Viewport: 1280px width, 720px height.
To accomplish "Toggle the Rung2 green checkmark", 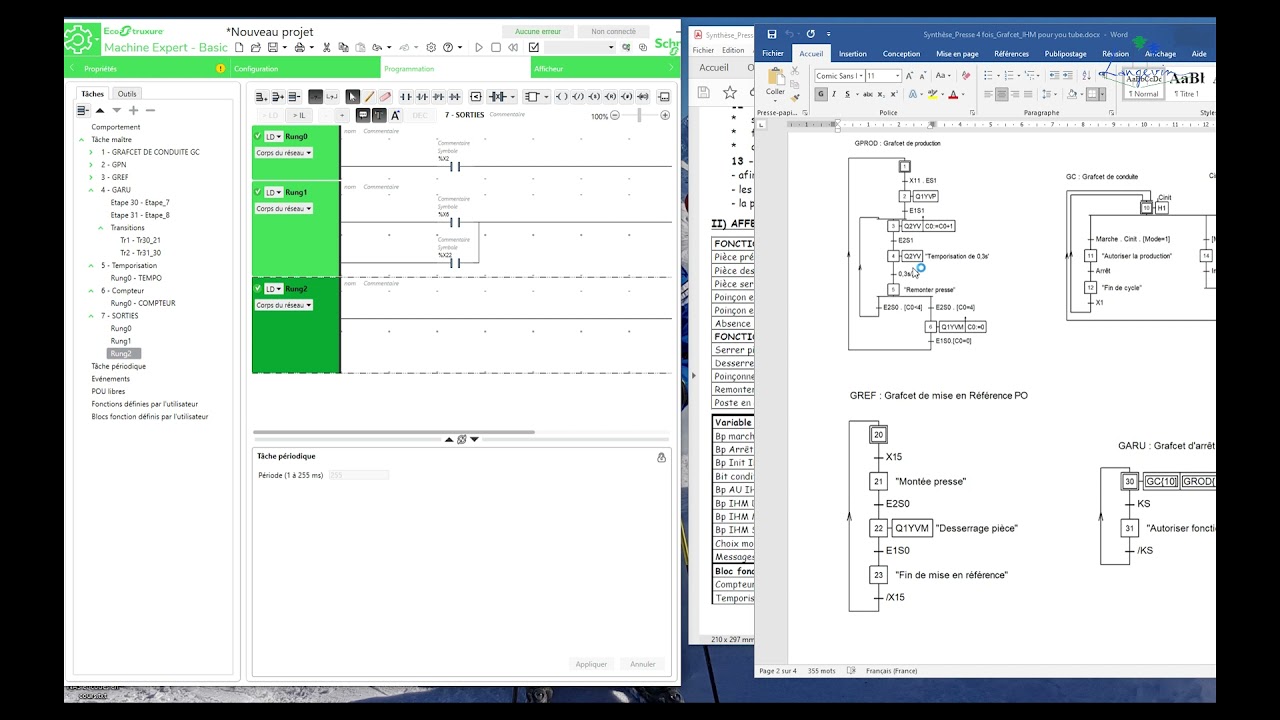I will click(x=257, y=289).
